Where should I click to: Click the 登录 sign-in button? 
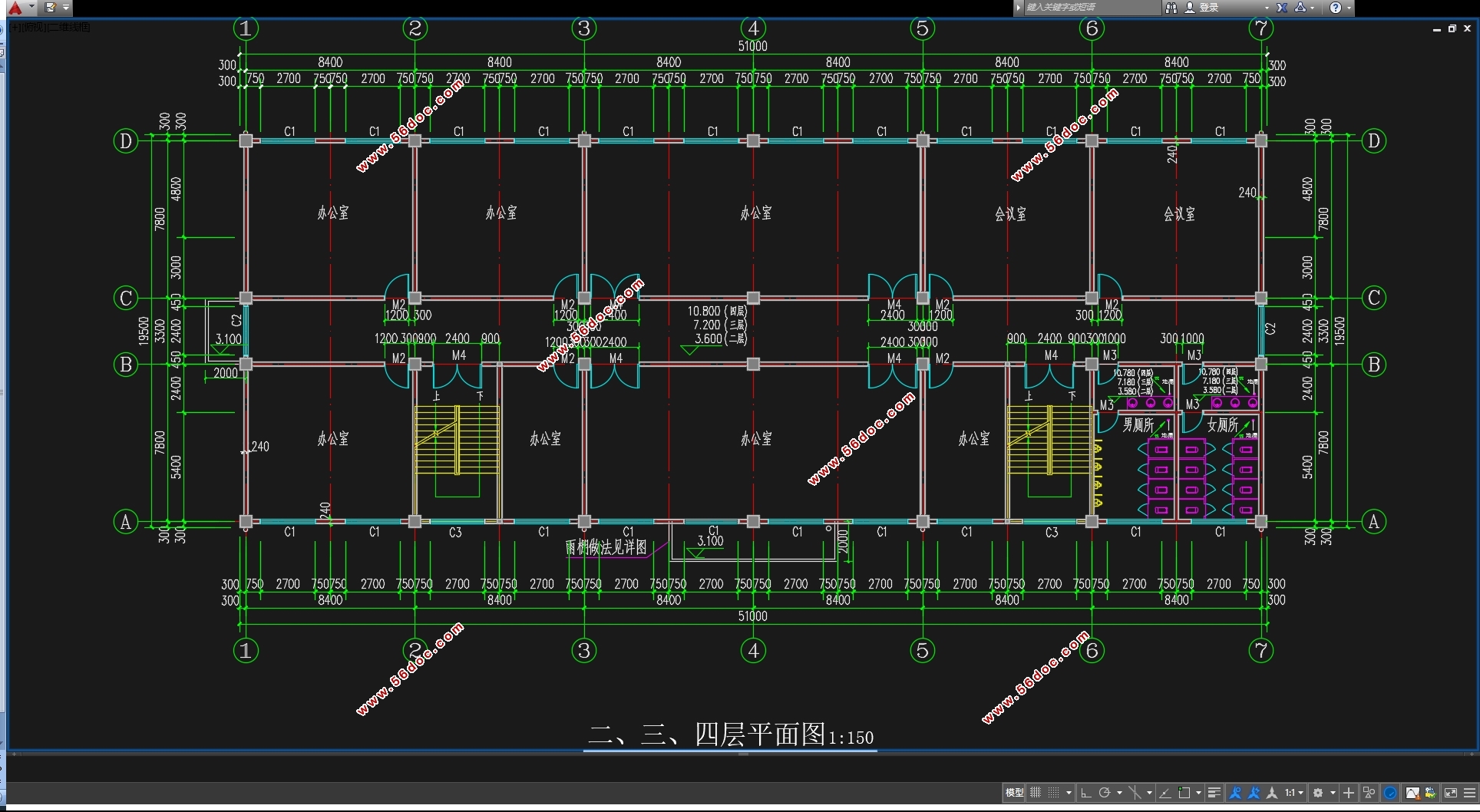pyautogui.click(x=1202, y=7)
